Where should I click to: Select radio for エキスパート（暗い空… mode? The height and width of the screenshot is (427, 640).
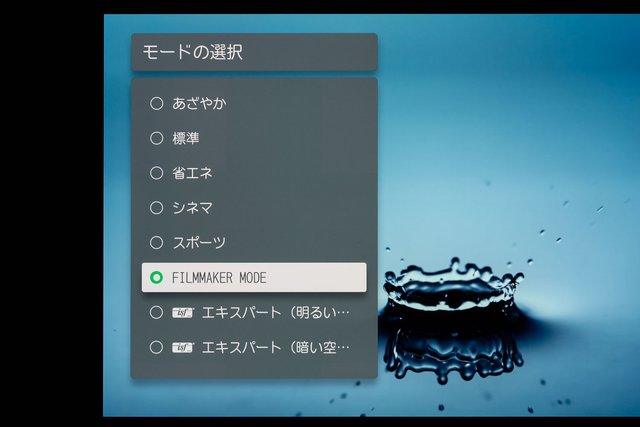tap(156, 347)
